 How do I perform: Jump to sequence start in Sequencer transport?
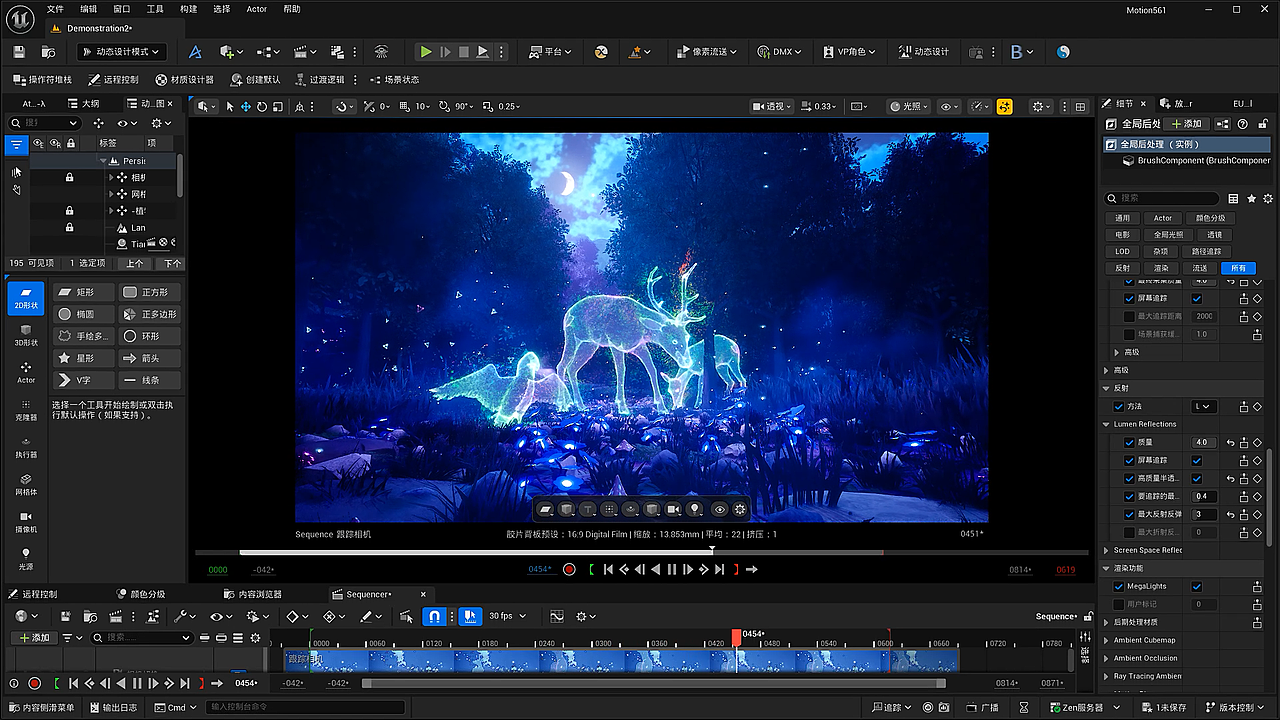(73, 683)
